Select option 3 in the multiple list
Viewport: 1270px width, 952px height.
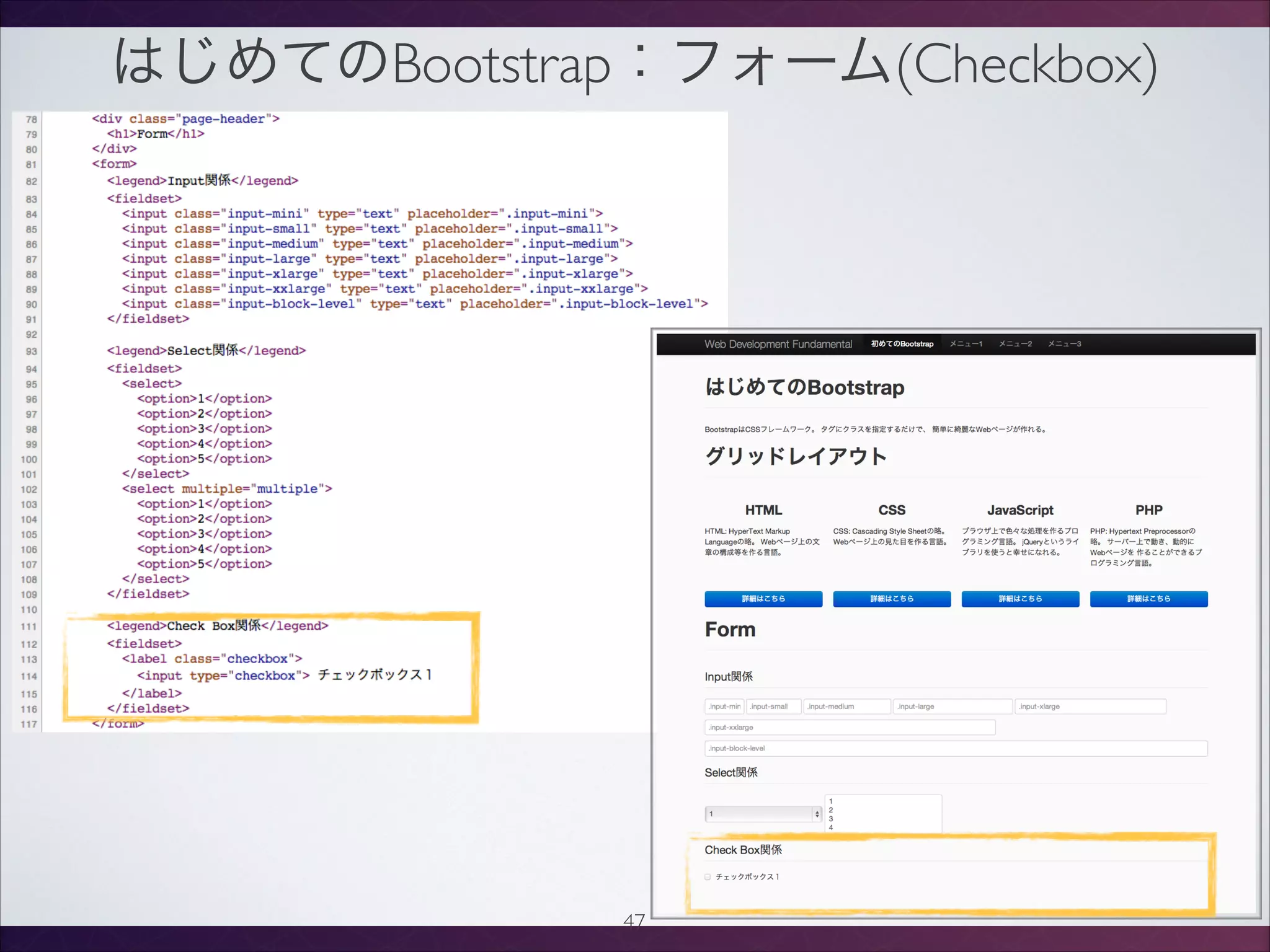(x=883, y=819)
